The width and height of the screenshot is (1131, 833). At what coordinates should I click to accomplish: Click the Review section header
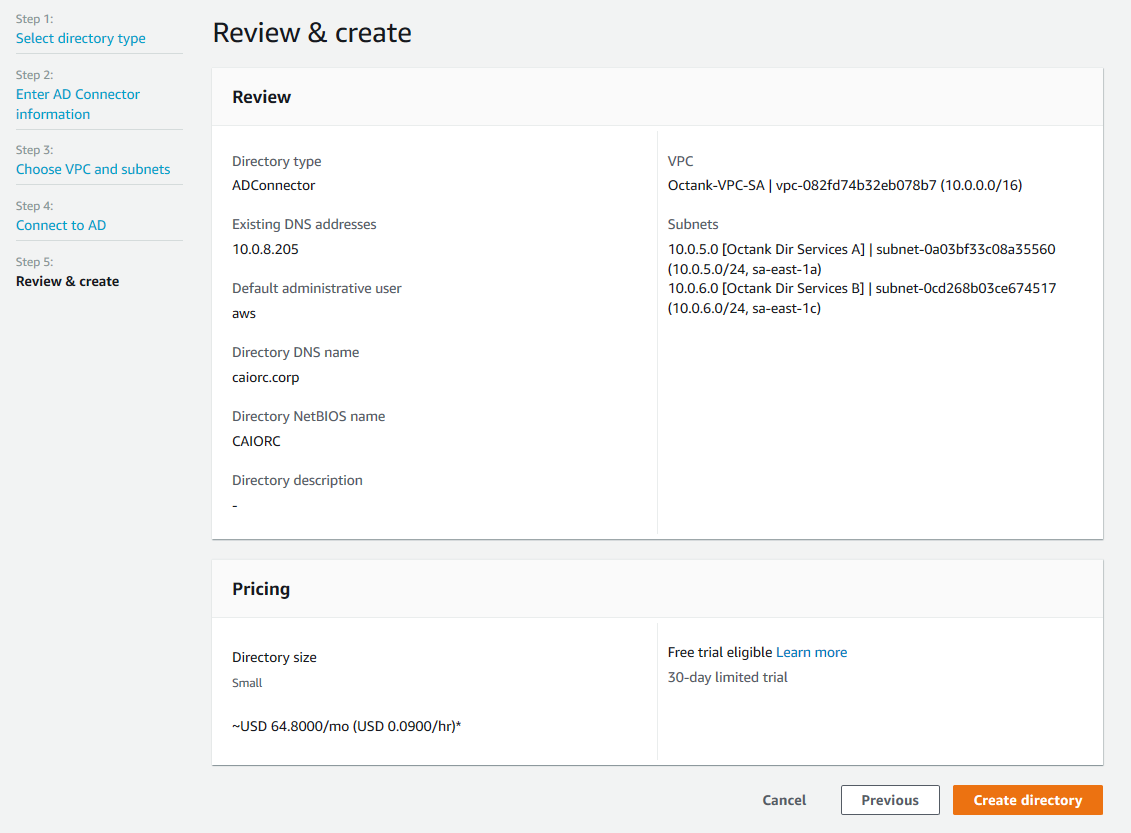point(261,97)
